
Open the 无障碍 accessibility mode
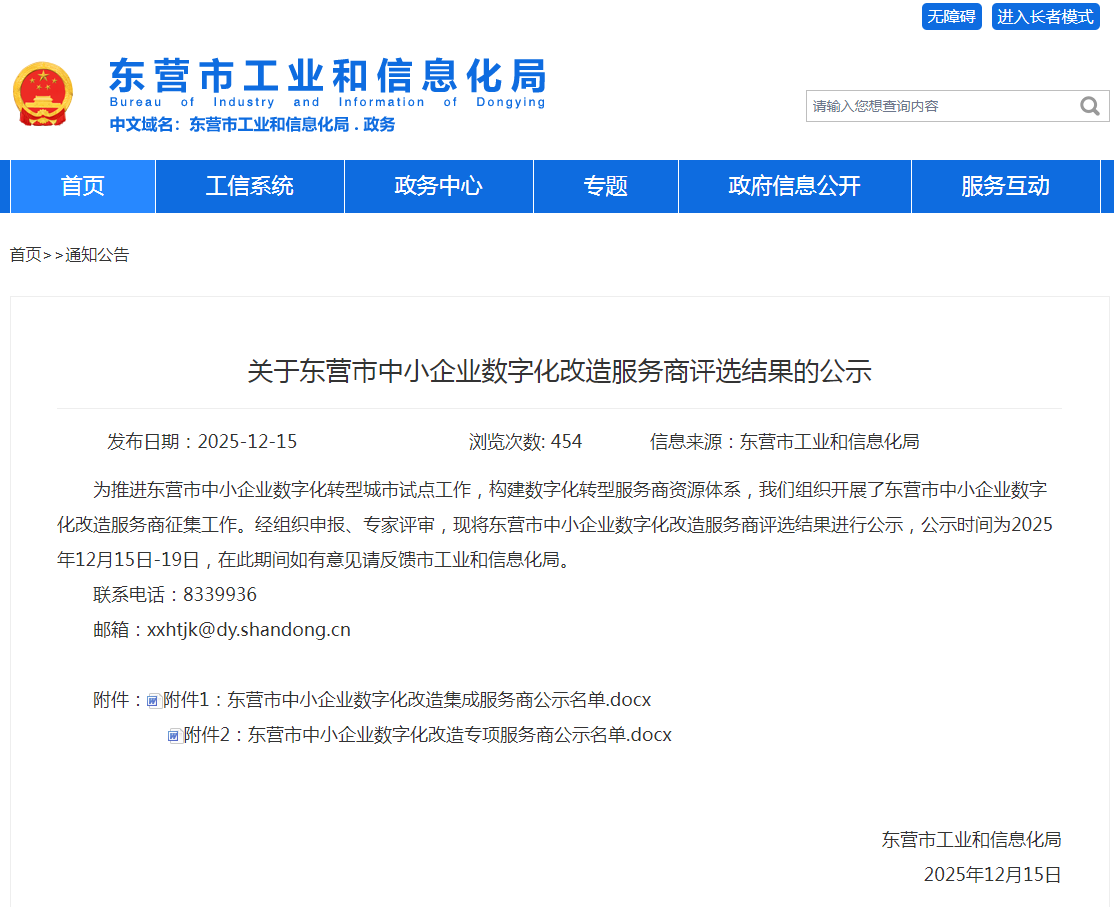coord(951,17)
